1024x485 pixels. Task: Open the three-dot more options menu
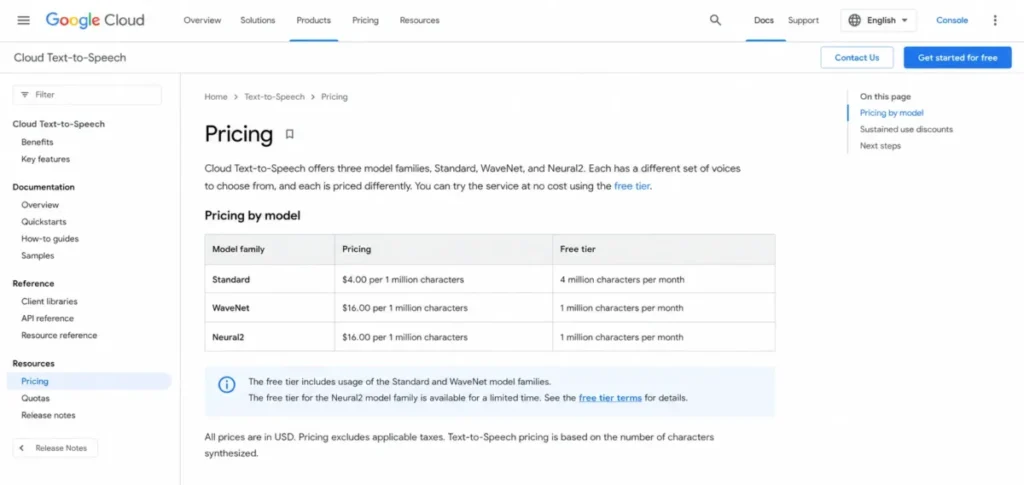(x=995, y=20)
